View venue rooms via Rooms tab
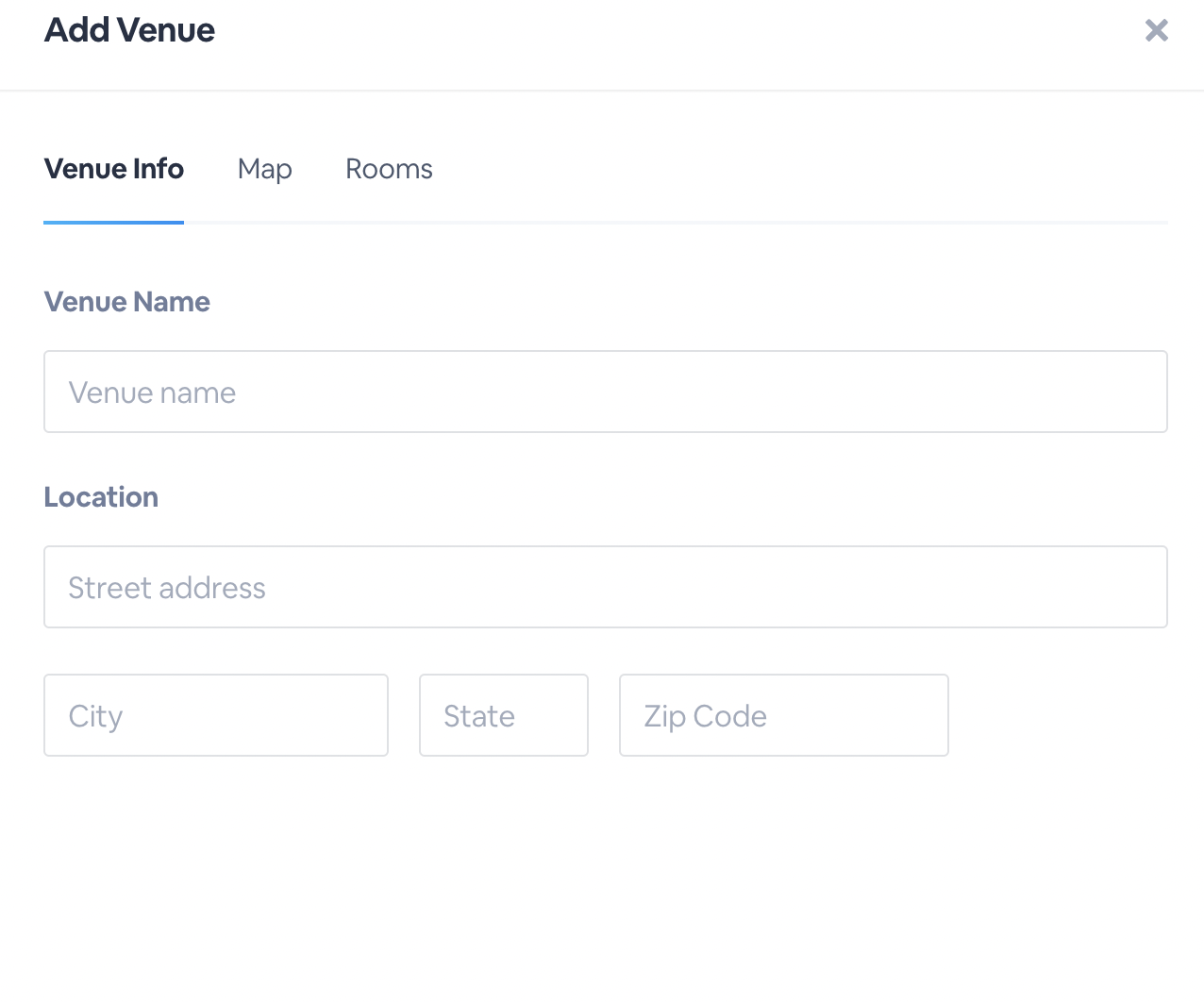The height and width of the screenshot is (1002, 1204). coord(389,169)
